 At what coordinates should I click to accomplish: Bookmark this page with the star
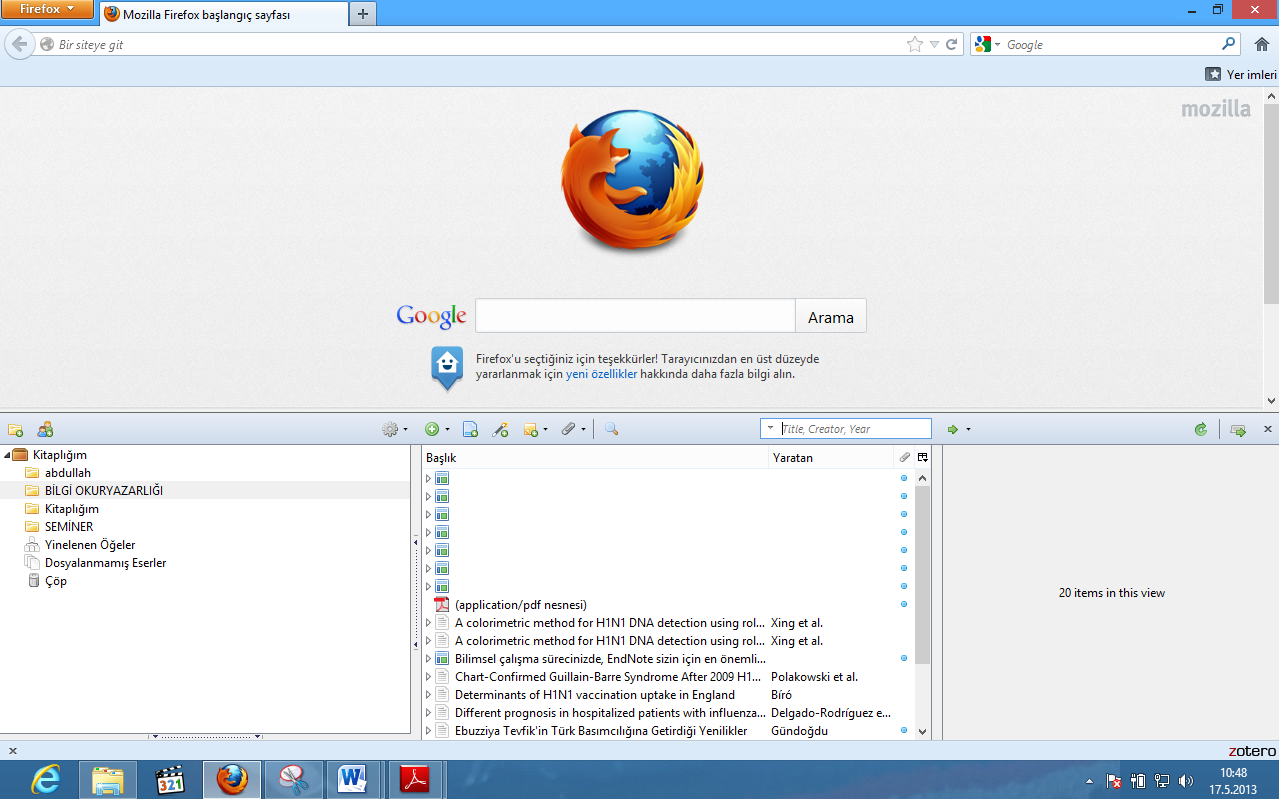click(x=914, y=45)
